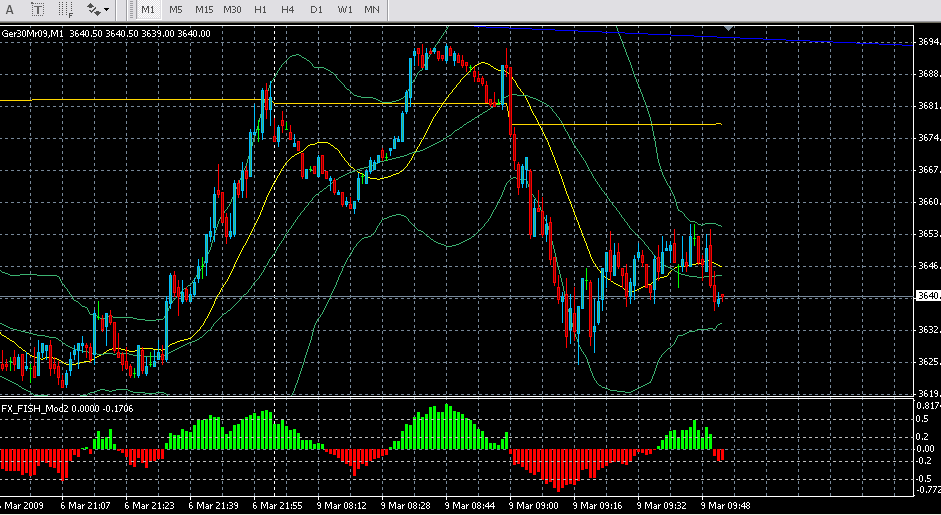The image size is (941, 515).
Task: Select the Text Label tool
Action: tap(37, 9)
